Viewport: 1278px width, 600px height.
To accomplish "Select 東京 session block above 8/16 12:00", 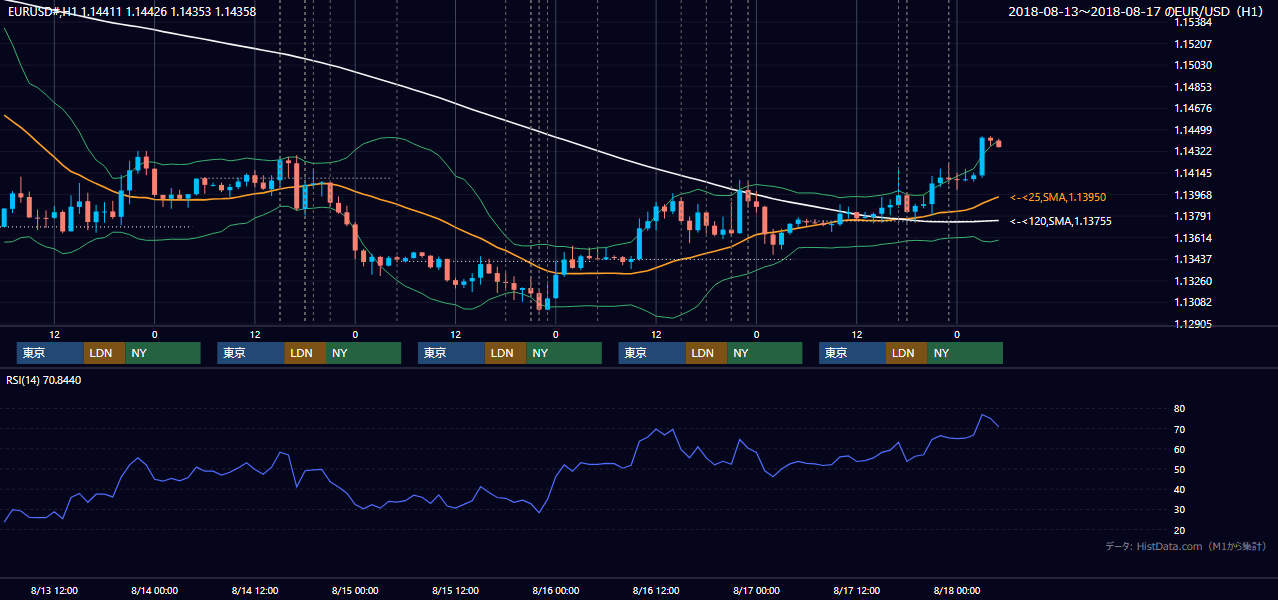I will click(x=652, y=353).
